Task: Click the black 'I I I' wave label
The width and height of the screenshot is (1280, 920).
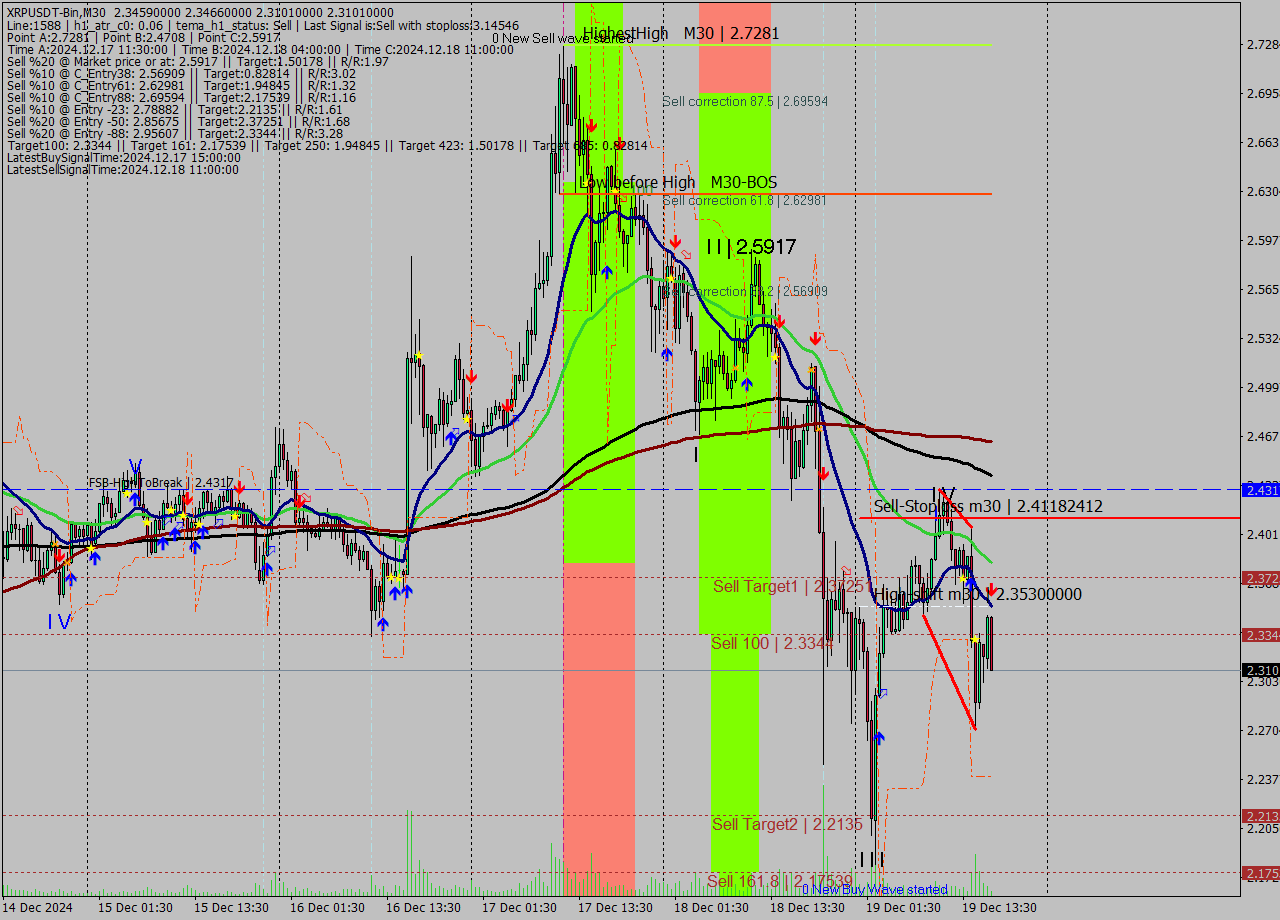Action: tap(871, 859)
